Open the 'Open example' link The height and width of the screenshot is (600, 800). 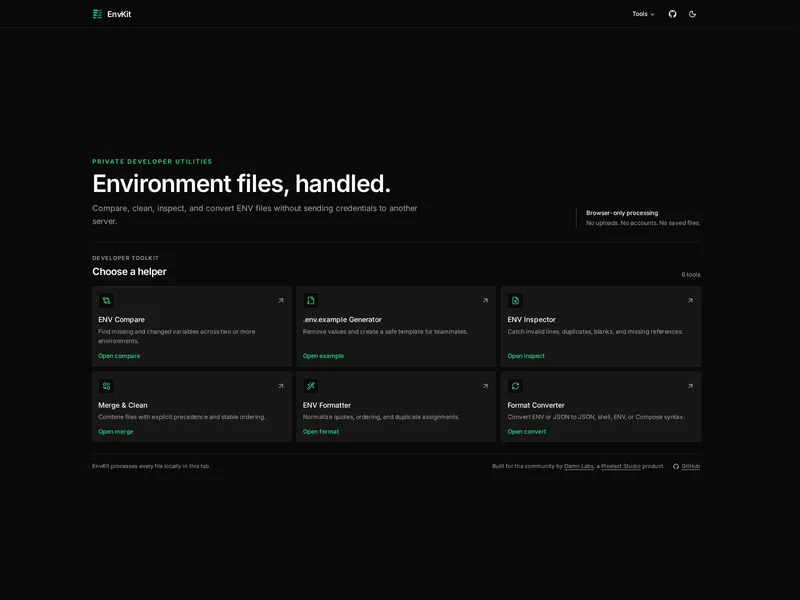(323, 356)
